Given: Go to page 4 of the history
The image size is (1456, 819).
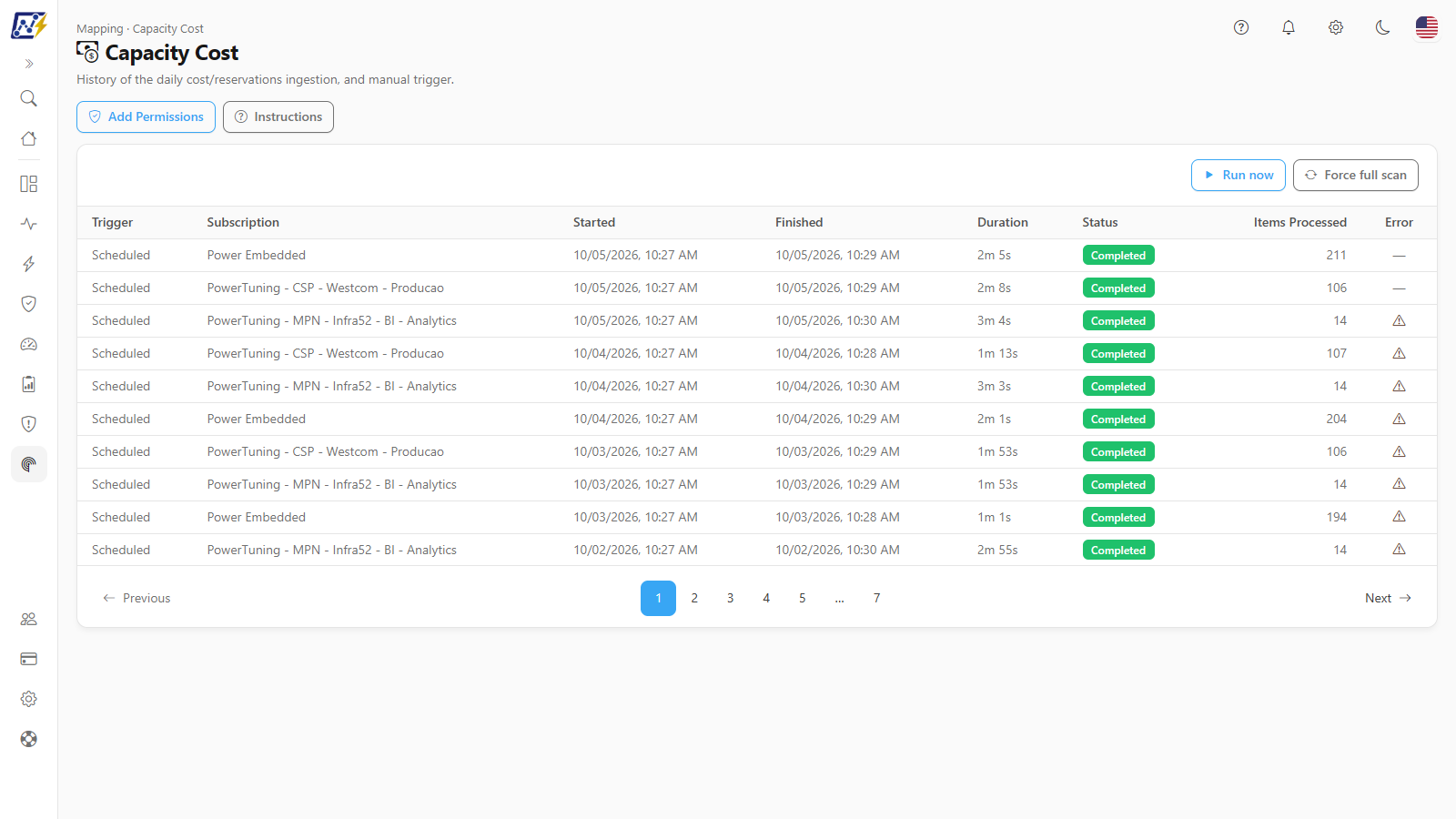Looking at the screenshot, I should 766,598.
